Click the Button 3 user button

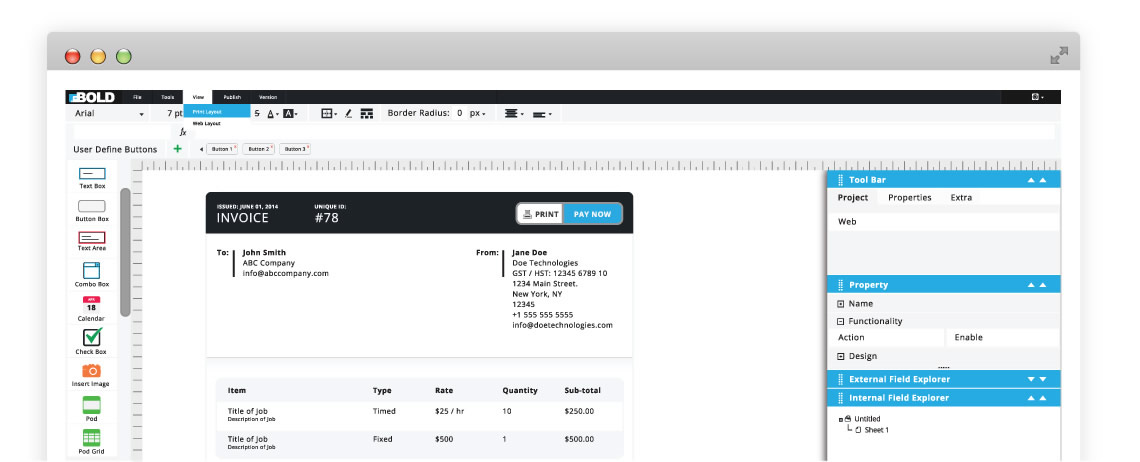pyautogui.click(x=294, y=149)
